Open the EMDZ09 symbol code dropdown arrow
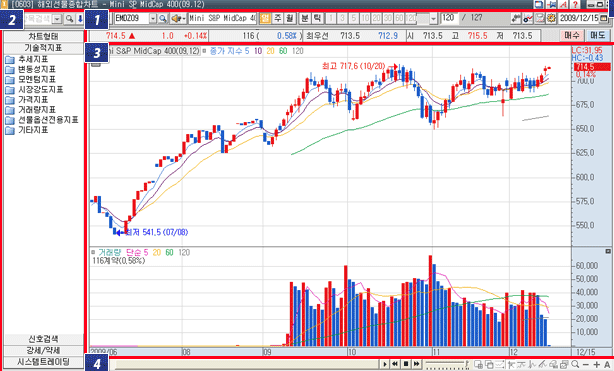The height and width of the screenshot is (371, 614). click(x=153, y=18)
